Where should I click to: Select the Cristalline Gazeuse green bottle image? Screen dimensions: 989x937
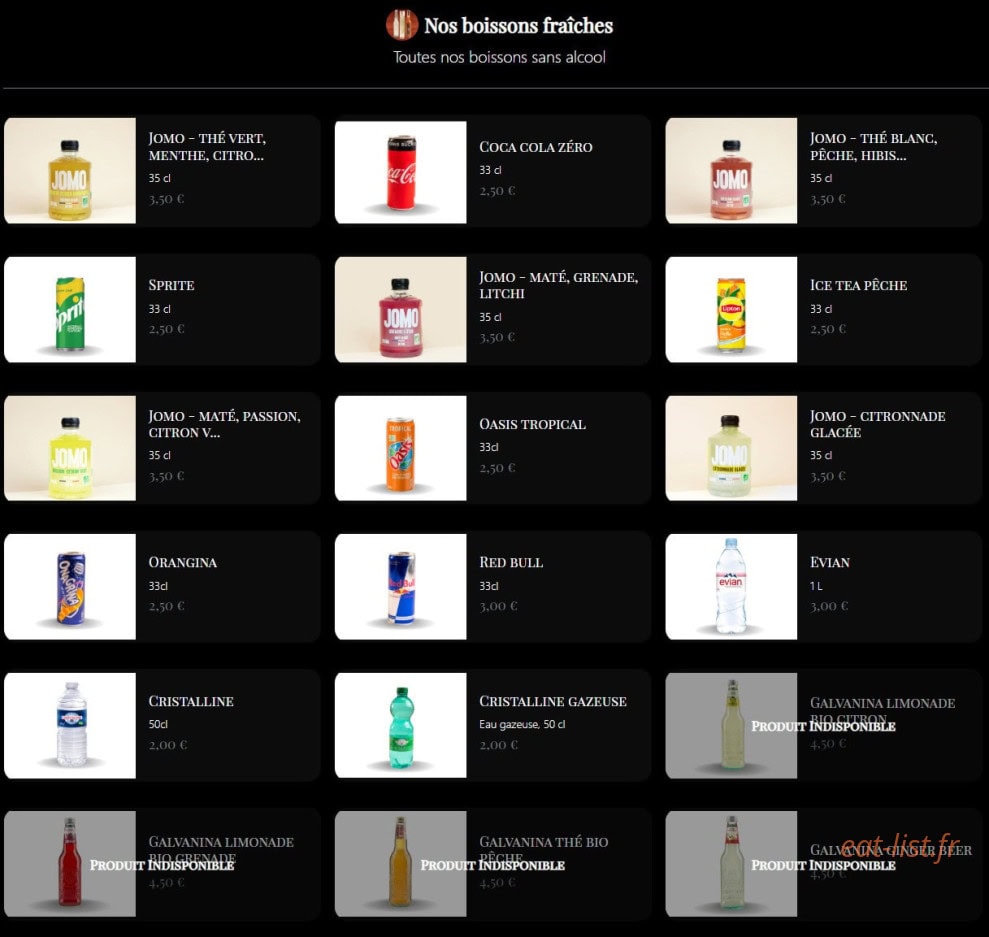click(401, 726)
